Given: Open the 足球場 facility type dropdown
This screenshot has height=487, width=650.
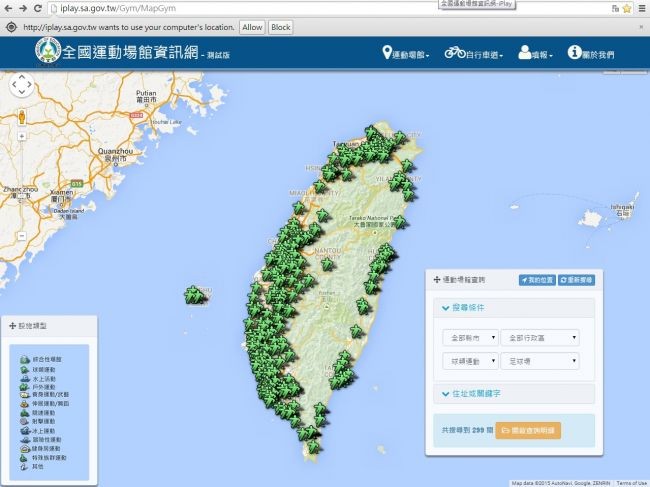Looking at the screenshot, I should [540, 360].
